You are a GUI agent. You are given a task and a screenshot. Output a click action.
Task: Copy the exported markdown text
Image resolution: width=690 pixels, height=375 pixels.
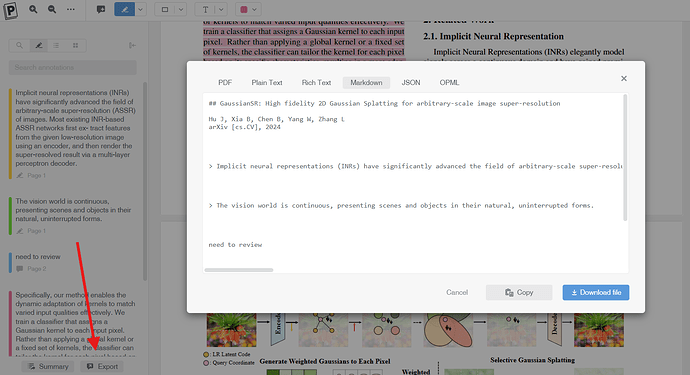519,292
